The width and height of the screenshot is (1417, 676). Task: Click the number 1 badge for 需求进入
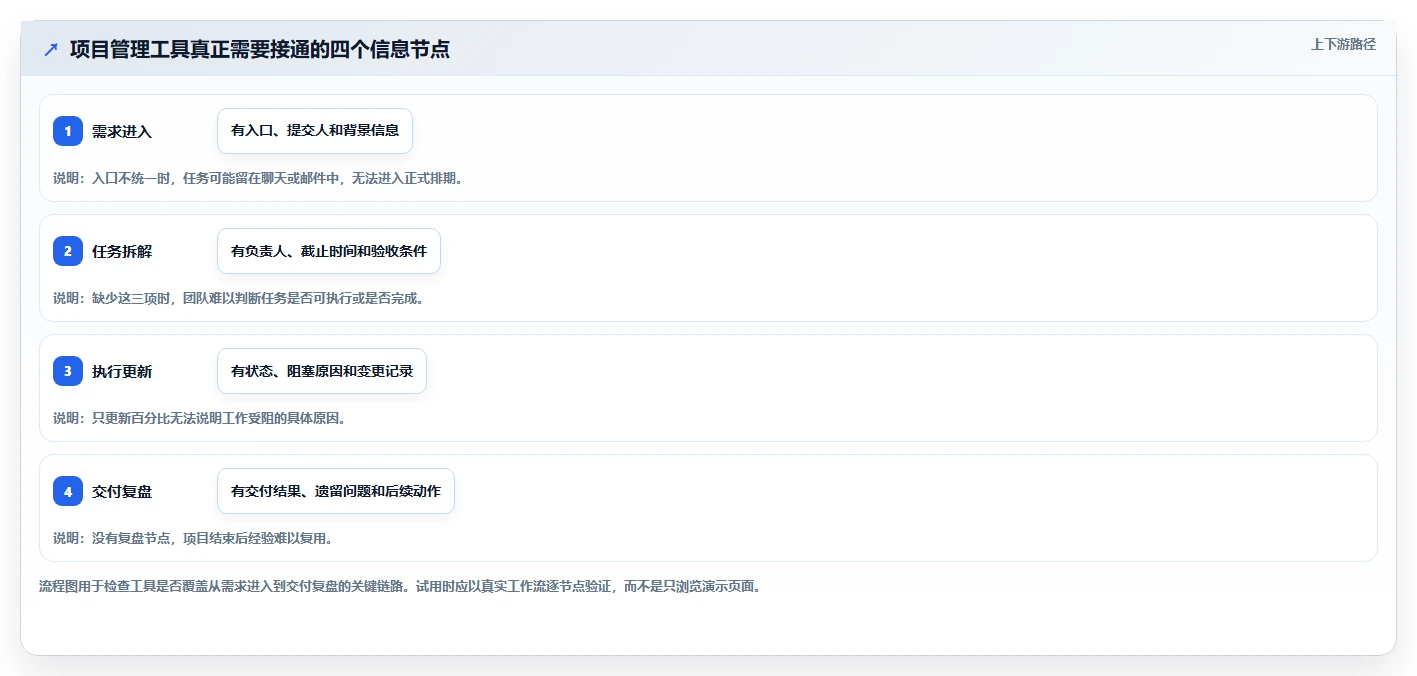point(68,131)
